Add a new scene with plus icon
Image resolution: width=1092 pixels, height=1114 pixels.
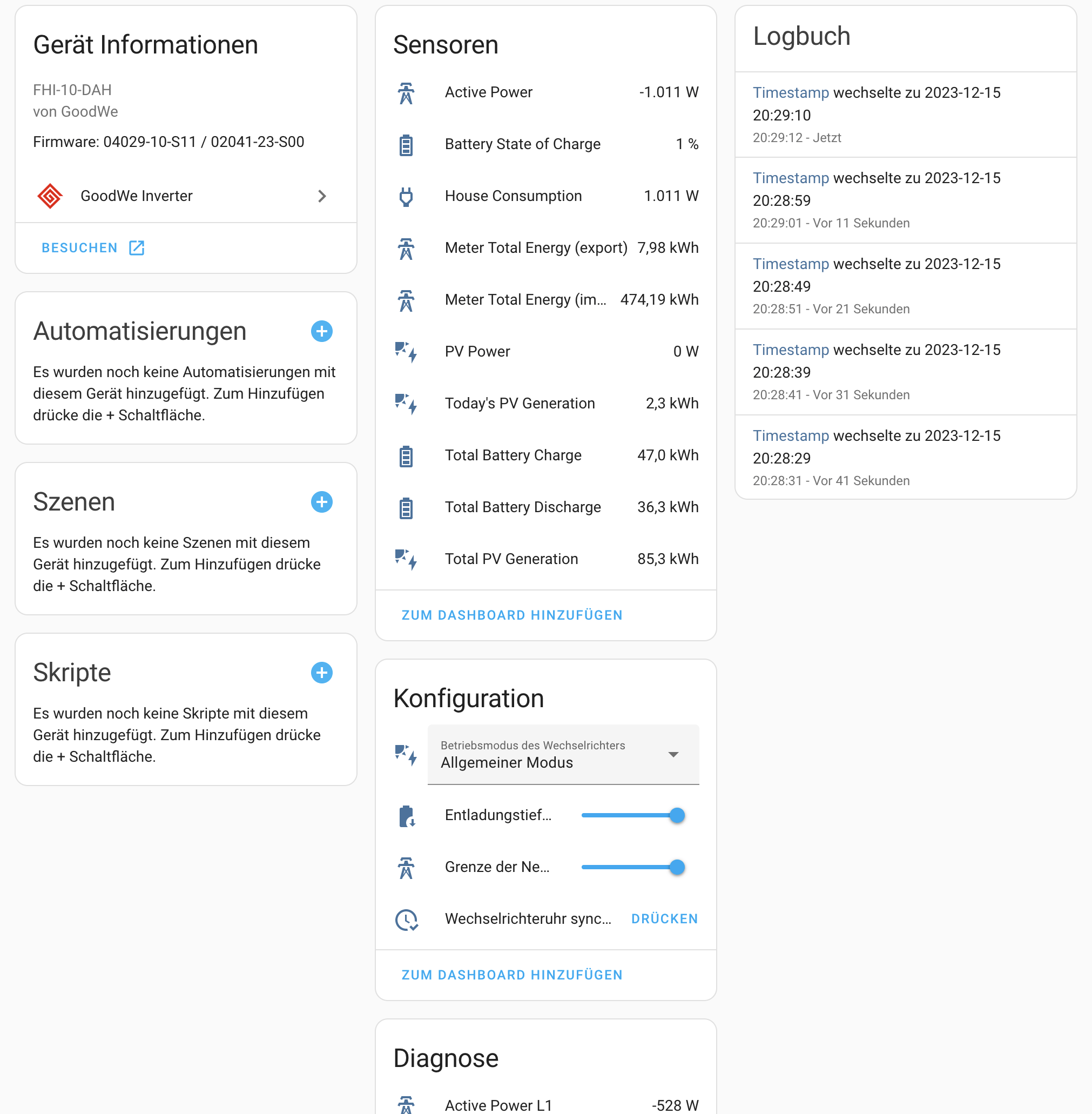click(321, 502)
